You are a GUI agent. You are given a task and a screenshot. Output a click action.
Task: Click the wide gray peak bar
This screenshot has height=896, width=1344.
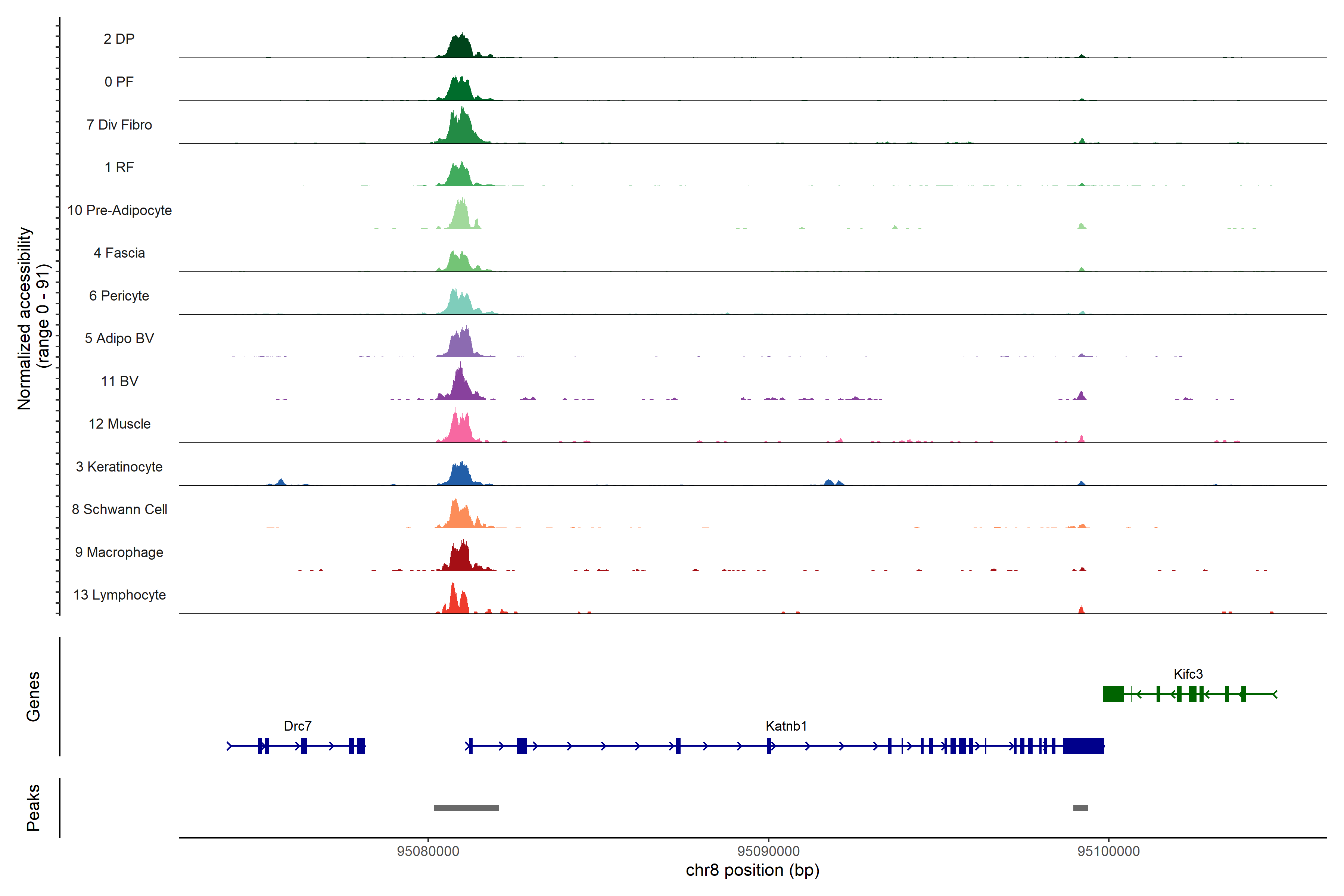(466, 808)
